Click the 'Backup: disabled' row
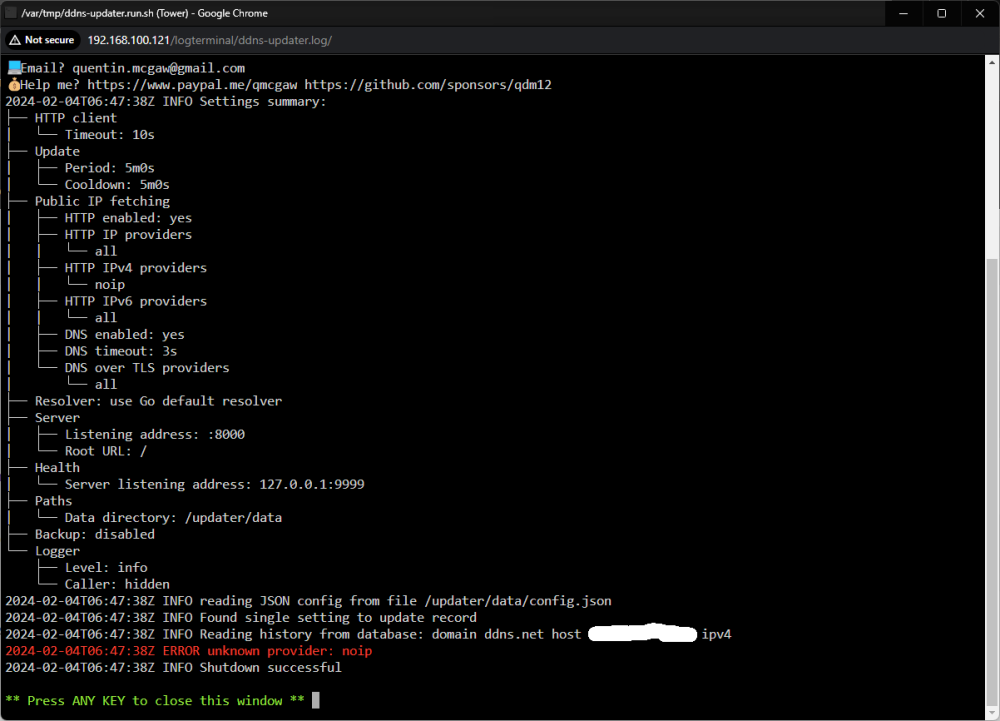1000x721 pixels. click(95, 534)
